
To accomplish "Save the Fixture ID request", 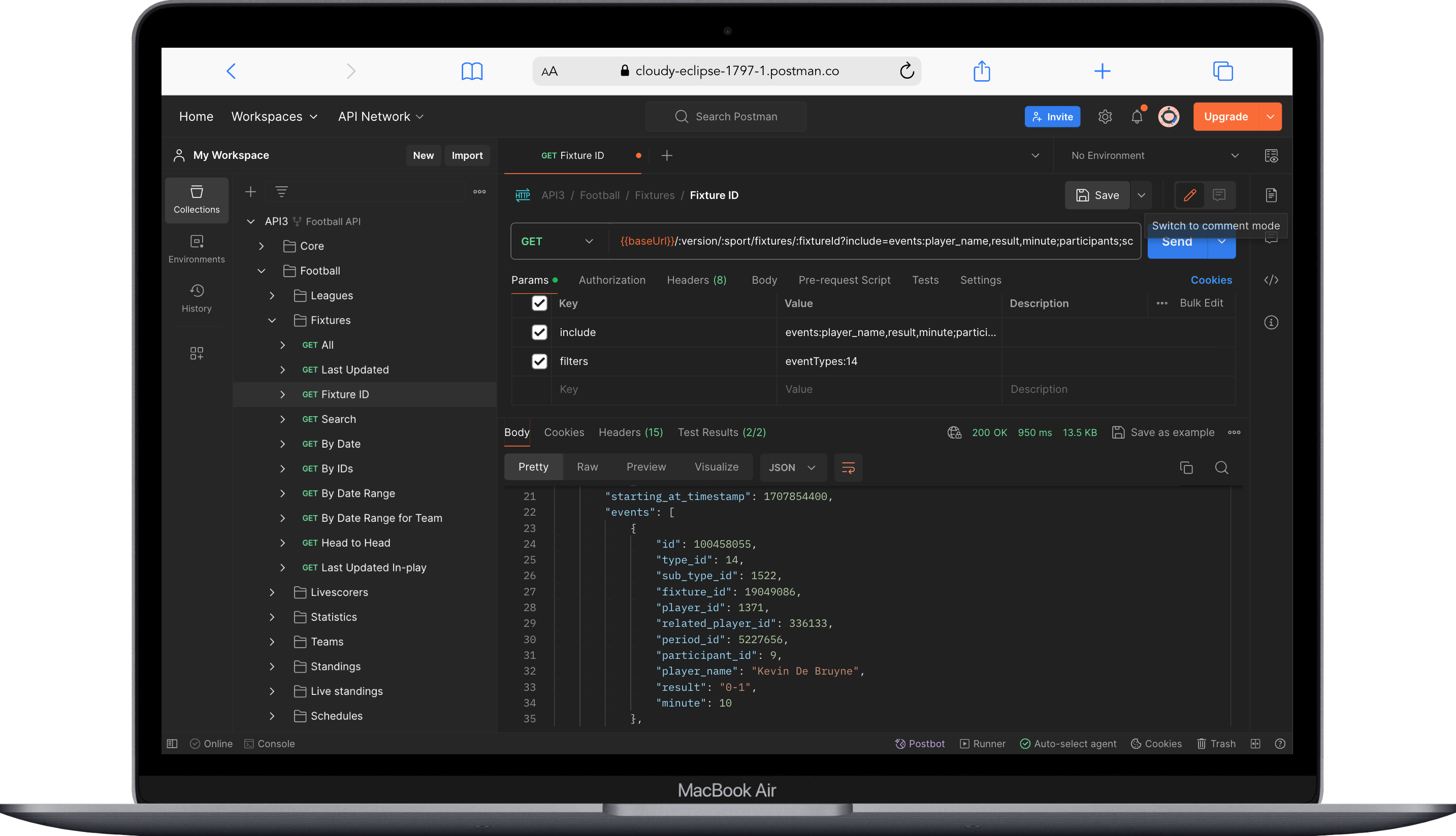I will pos(1096,195).
